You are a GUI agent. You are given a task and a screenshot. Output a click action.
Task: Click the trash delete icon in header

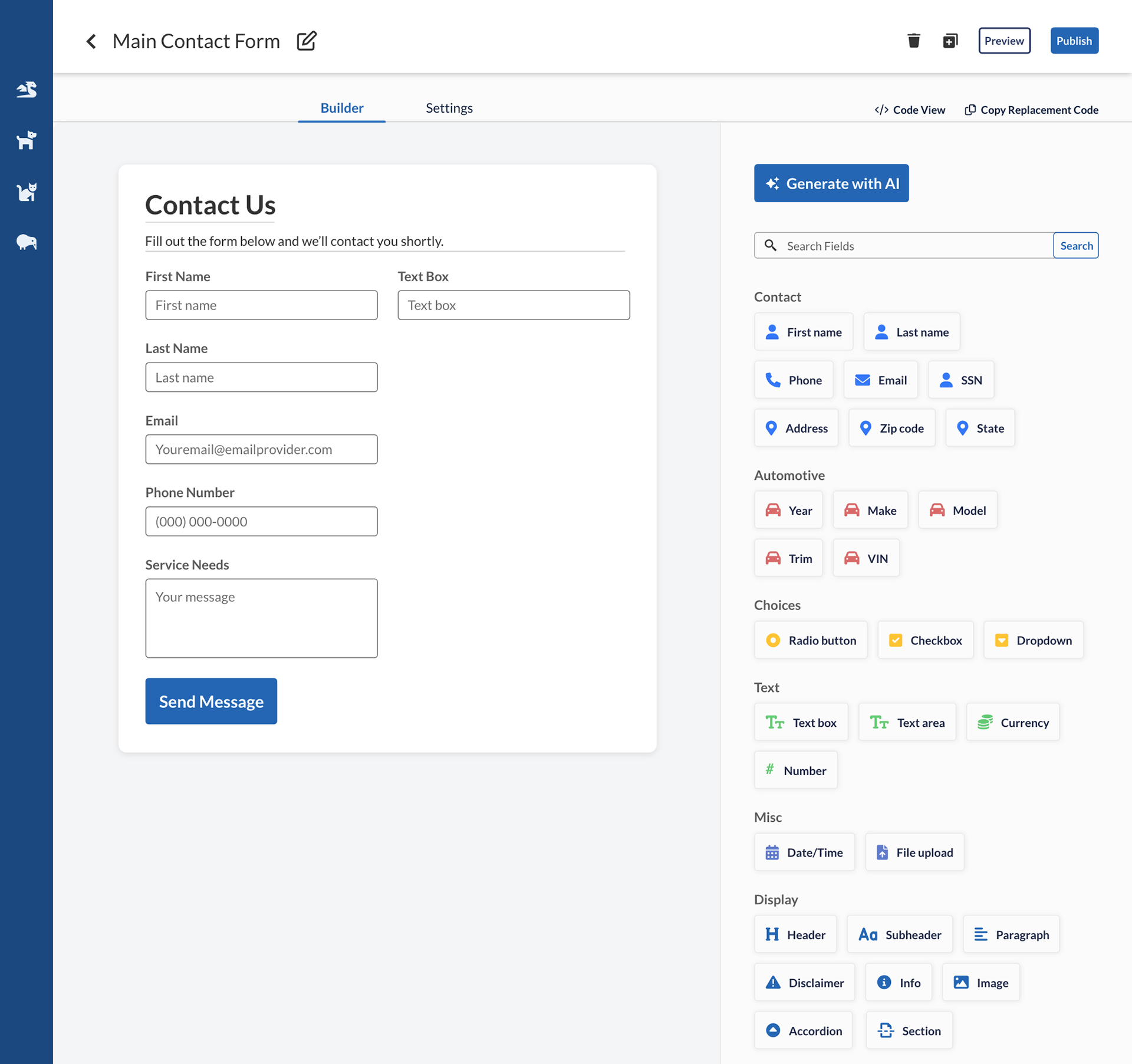(x=913, y=41)
